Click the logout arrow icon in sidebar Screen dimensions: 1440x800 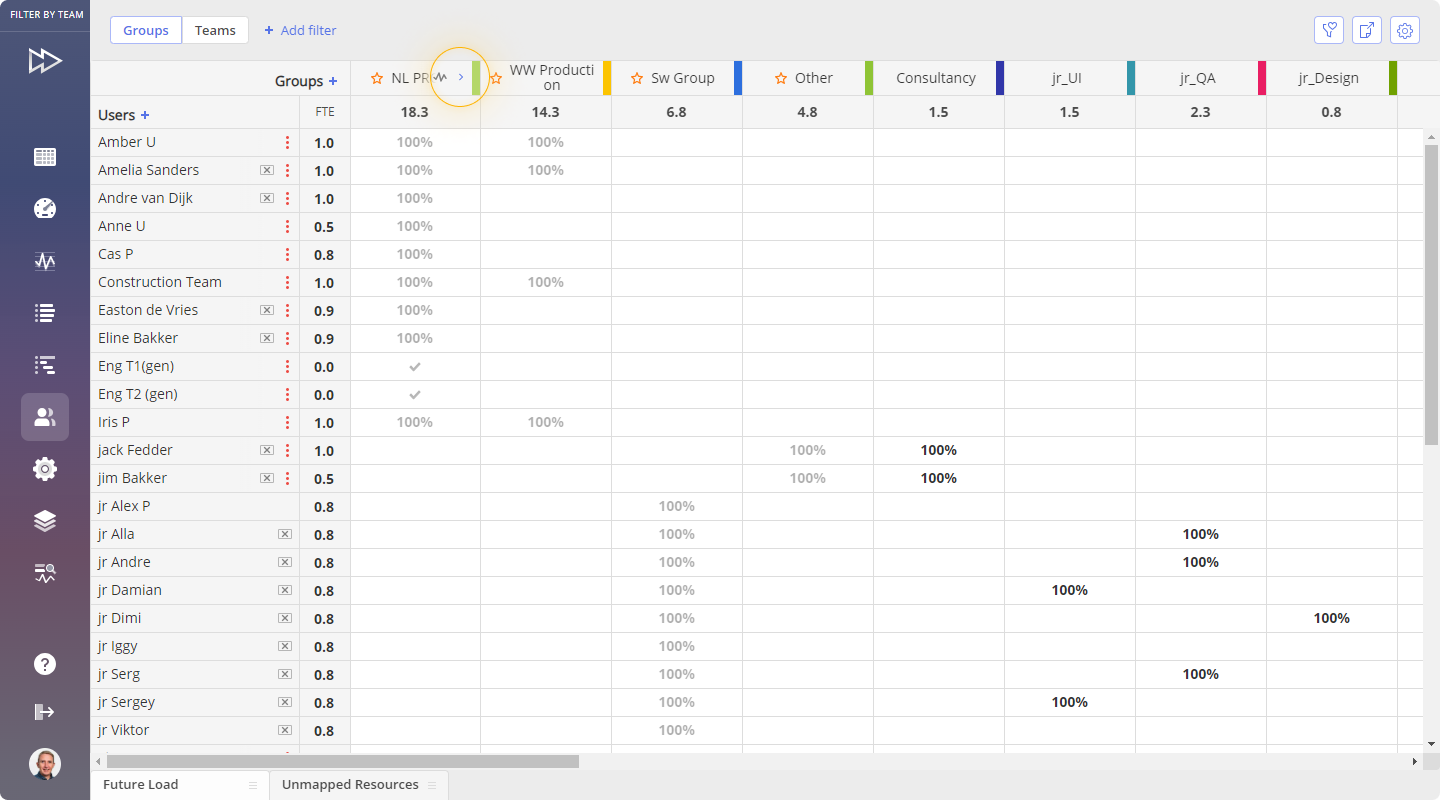tap(45, 712)
